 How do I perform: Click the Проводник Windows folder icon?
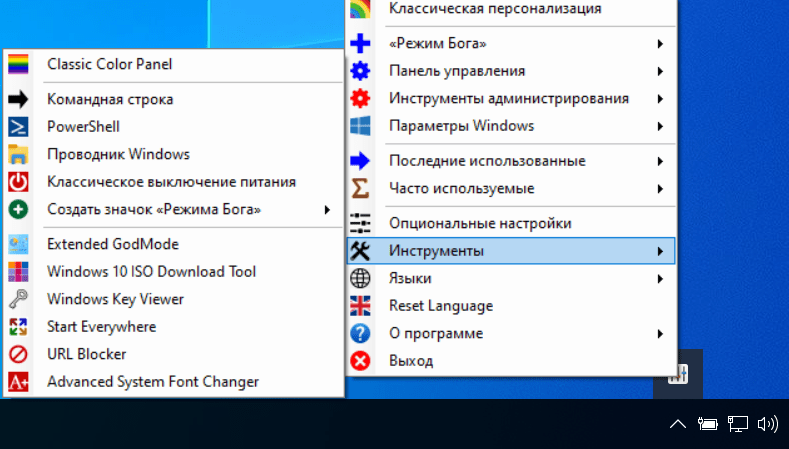(18, 155)
